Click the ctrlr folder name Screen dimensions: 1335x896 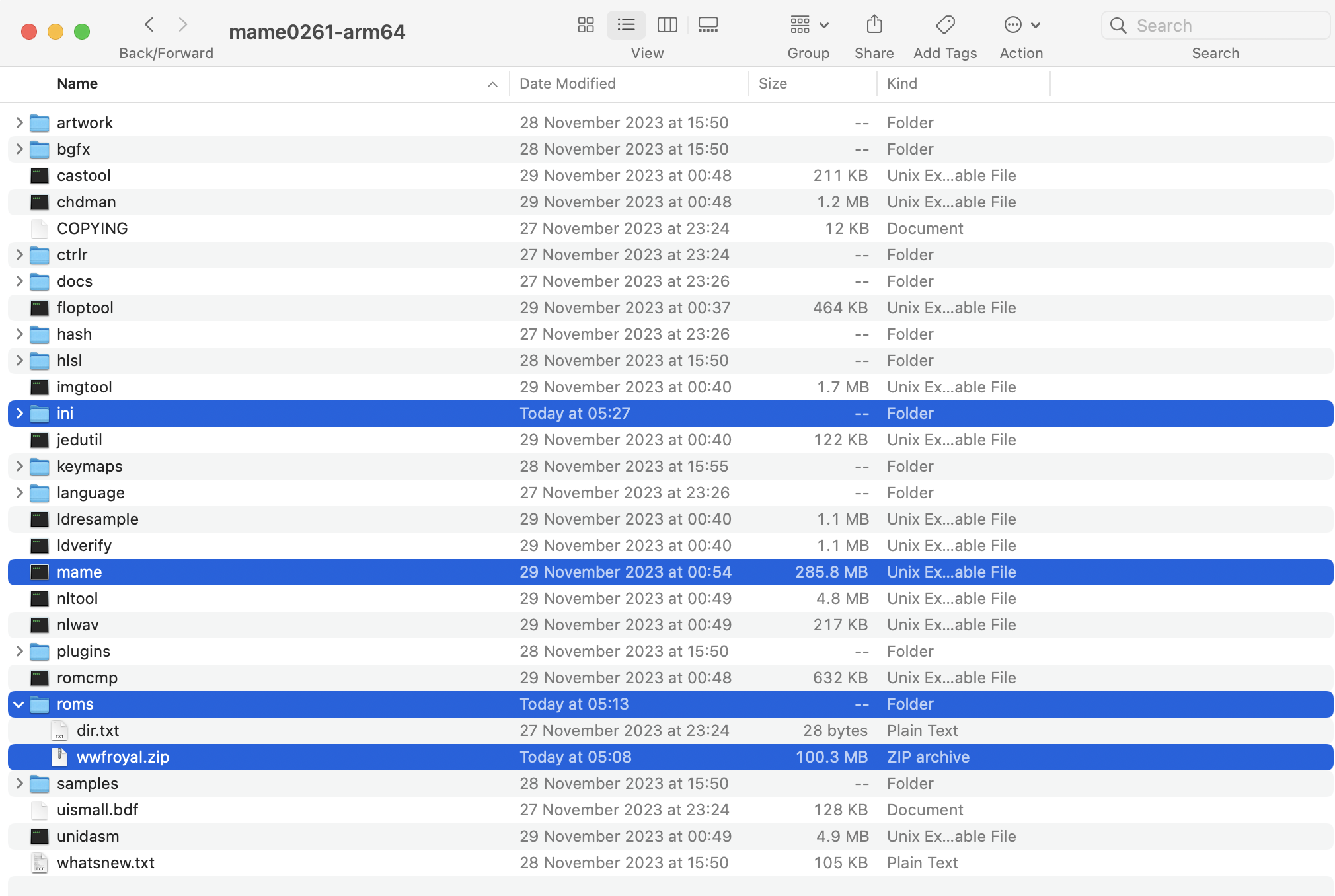(72, 255)
